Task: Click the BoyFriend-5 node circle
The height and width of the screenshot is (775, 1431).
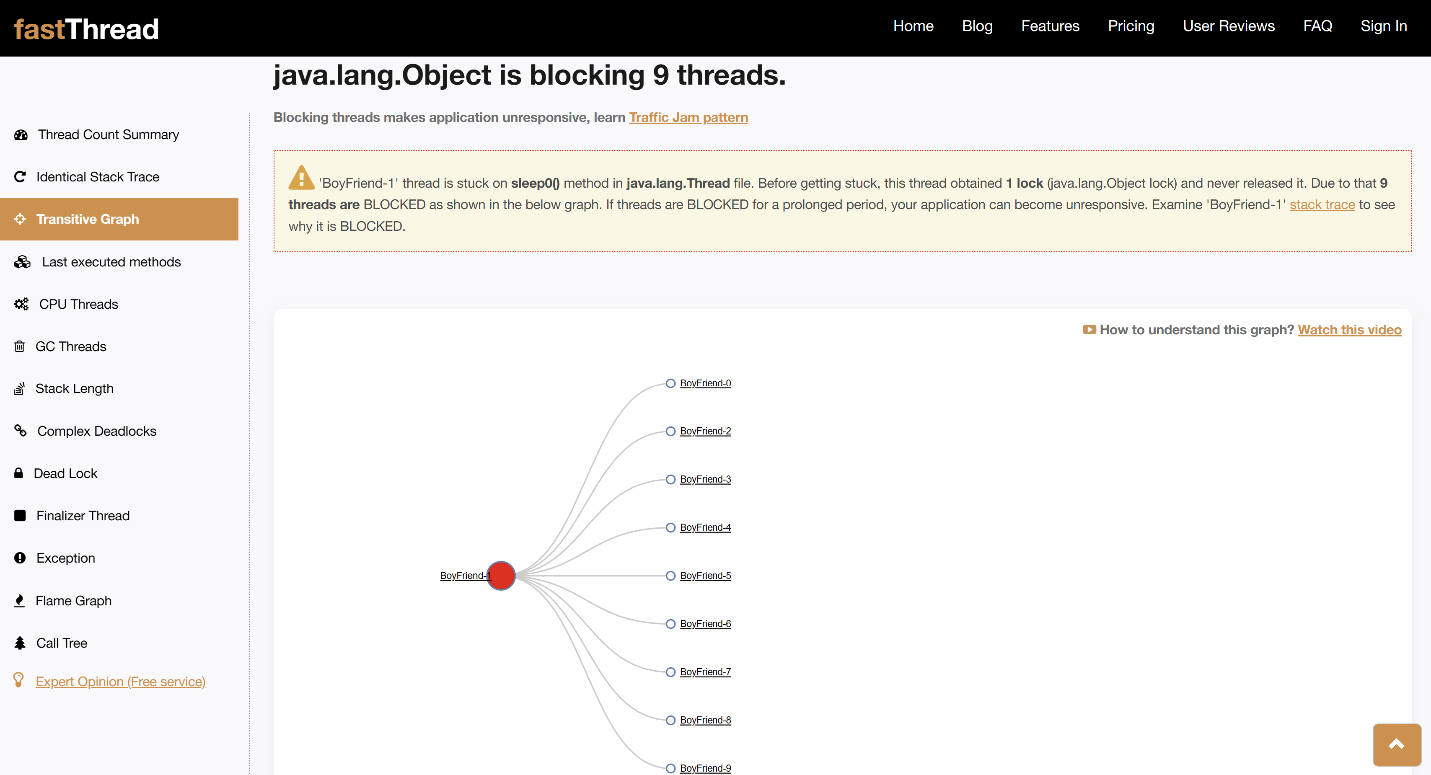Action: [671, 576]
